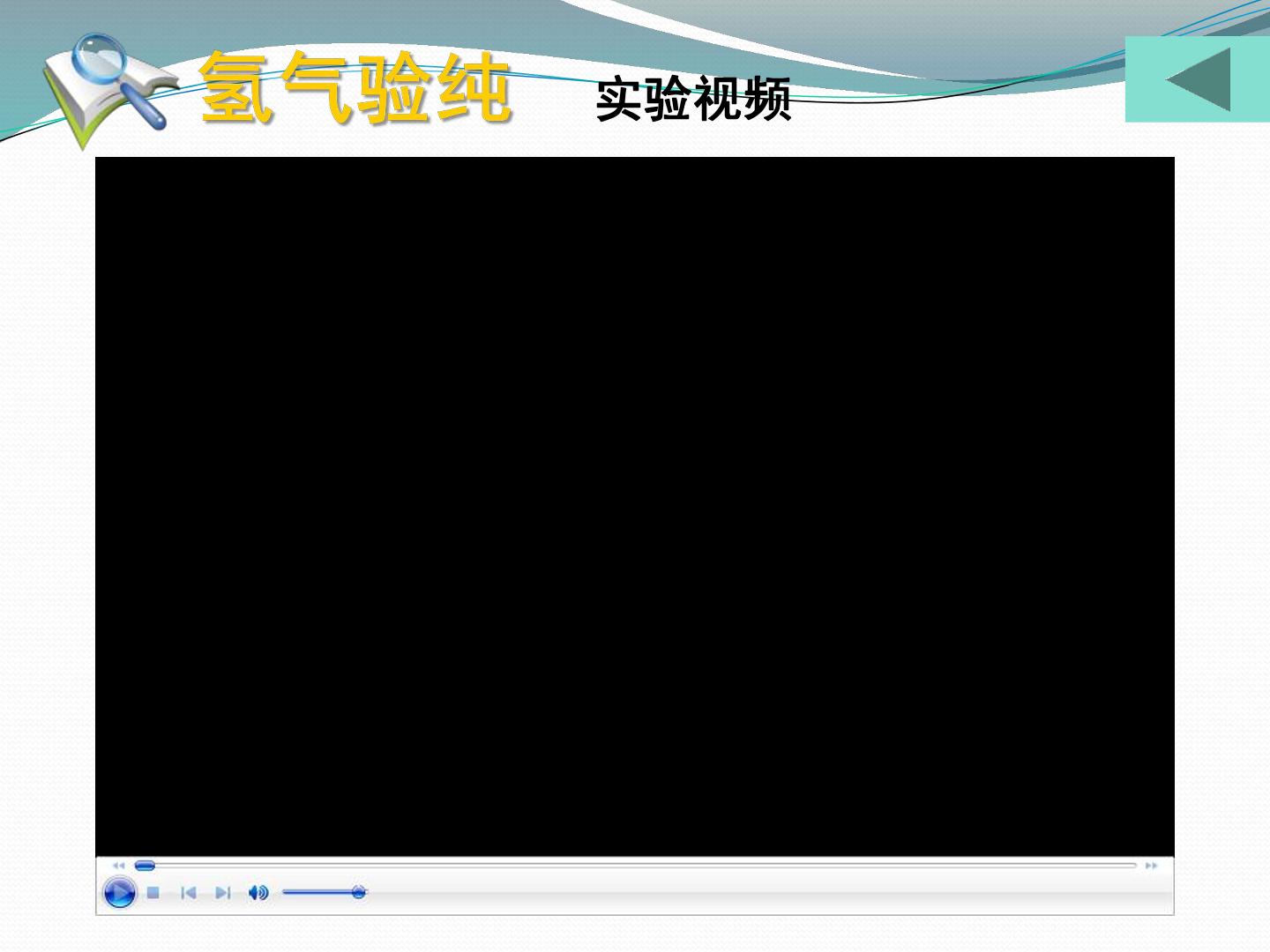Click the fast-forward double-arrow icon

pyautogui.click(x=1151, y=866)
